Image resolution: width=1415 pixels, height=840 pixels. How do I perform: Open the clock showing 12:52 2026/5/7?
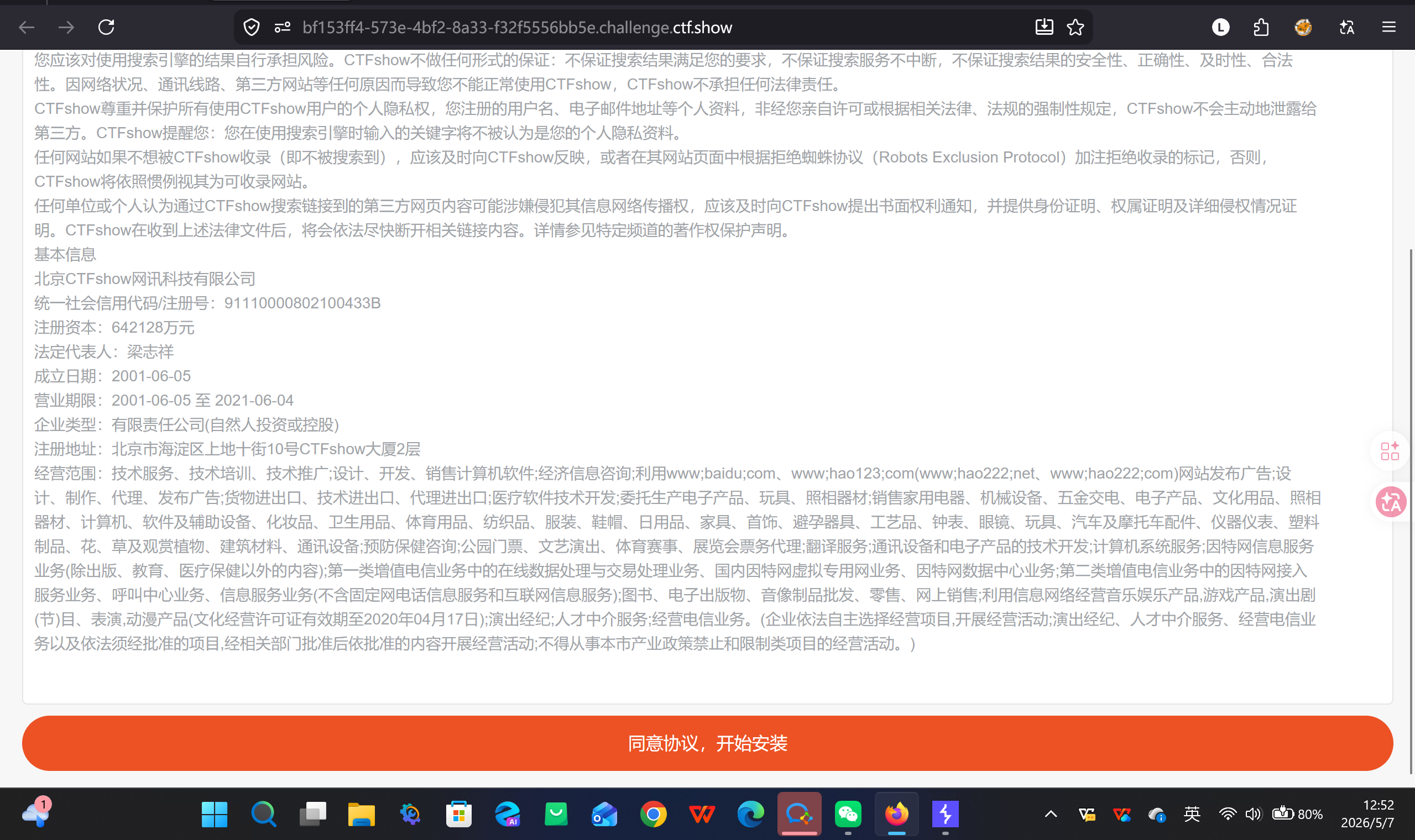(1367, 814)
